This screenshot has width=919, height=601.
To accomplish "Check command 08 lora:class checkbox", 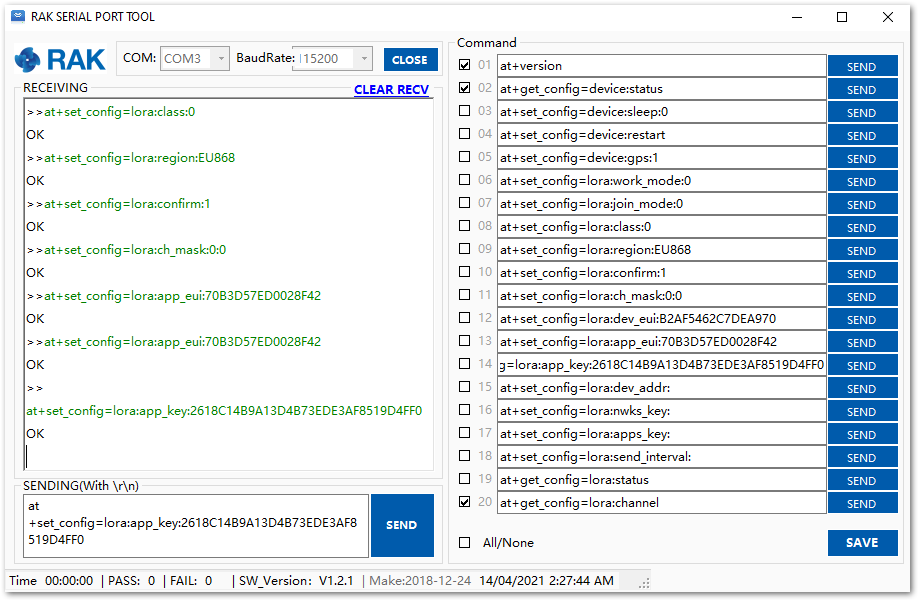I will pyautogui.click(x=465, y=226).
